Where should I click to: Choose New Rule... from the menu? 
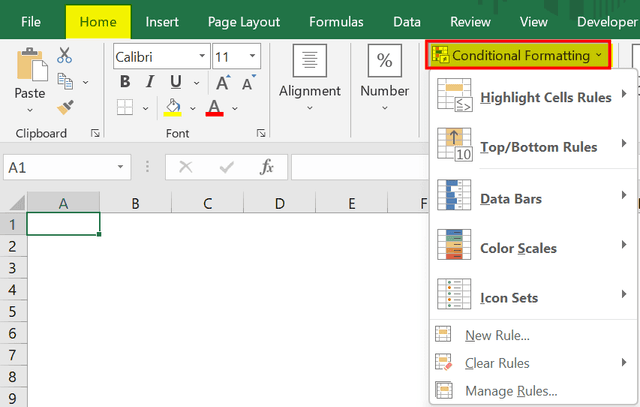pos(497,336)
